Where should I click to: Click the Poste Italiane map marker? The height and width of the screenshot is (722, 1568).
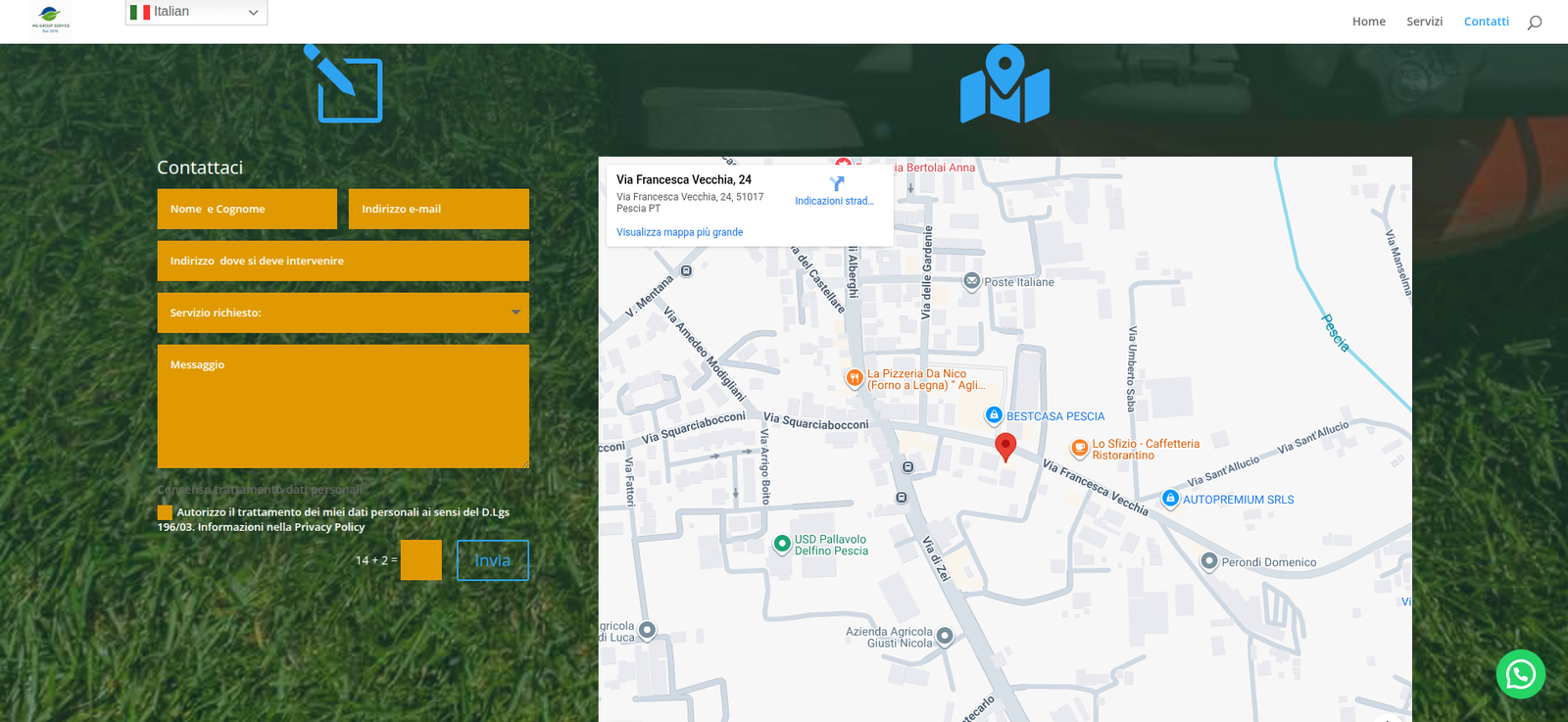(971, 281)
